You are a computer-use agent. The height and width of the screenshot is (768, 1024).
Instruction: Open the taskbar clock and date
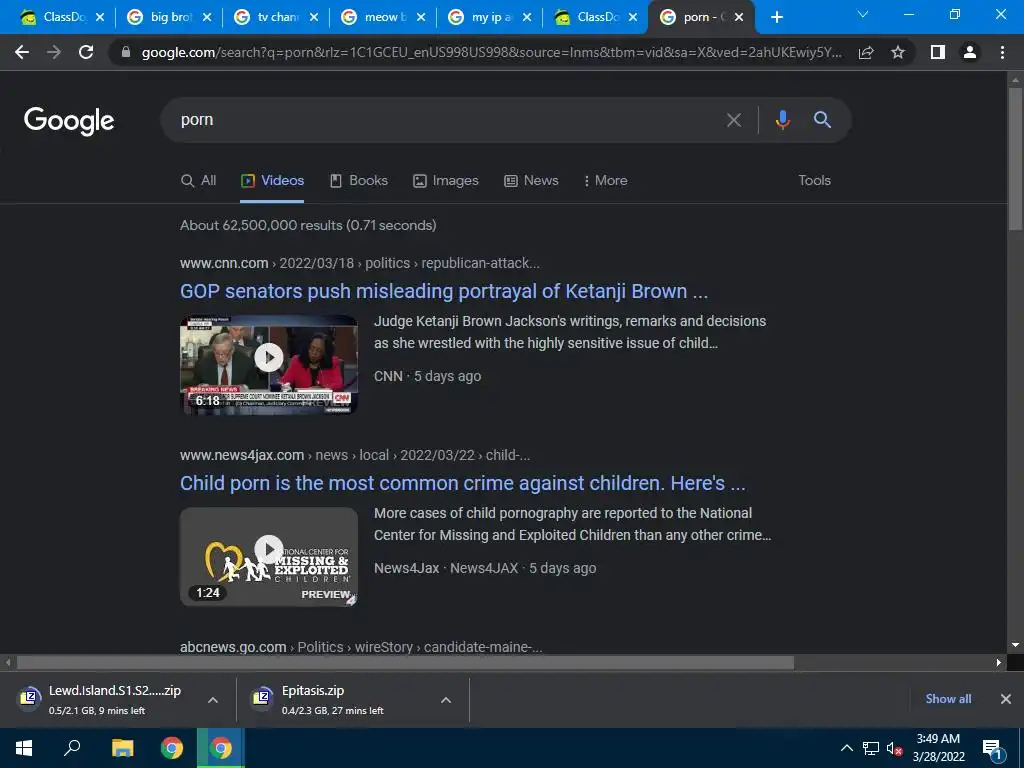[x=938, y=748]
